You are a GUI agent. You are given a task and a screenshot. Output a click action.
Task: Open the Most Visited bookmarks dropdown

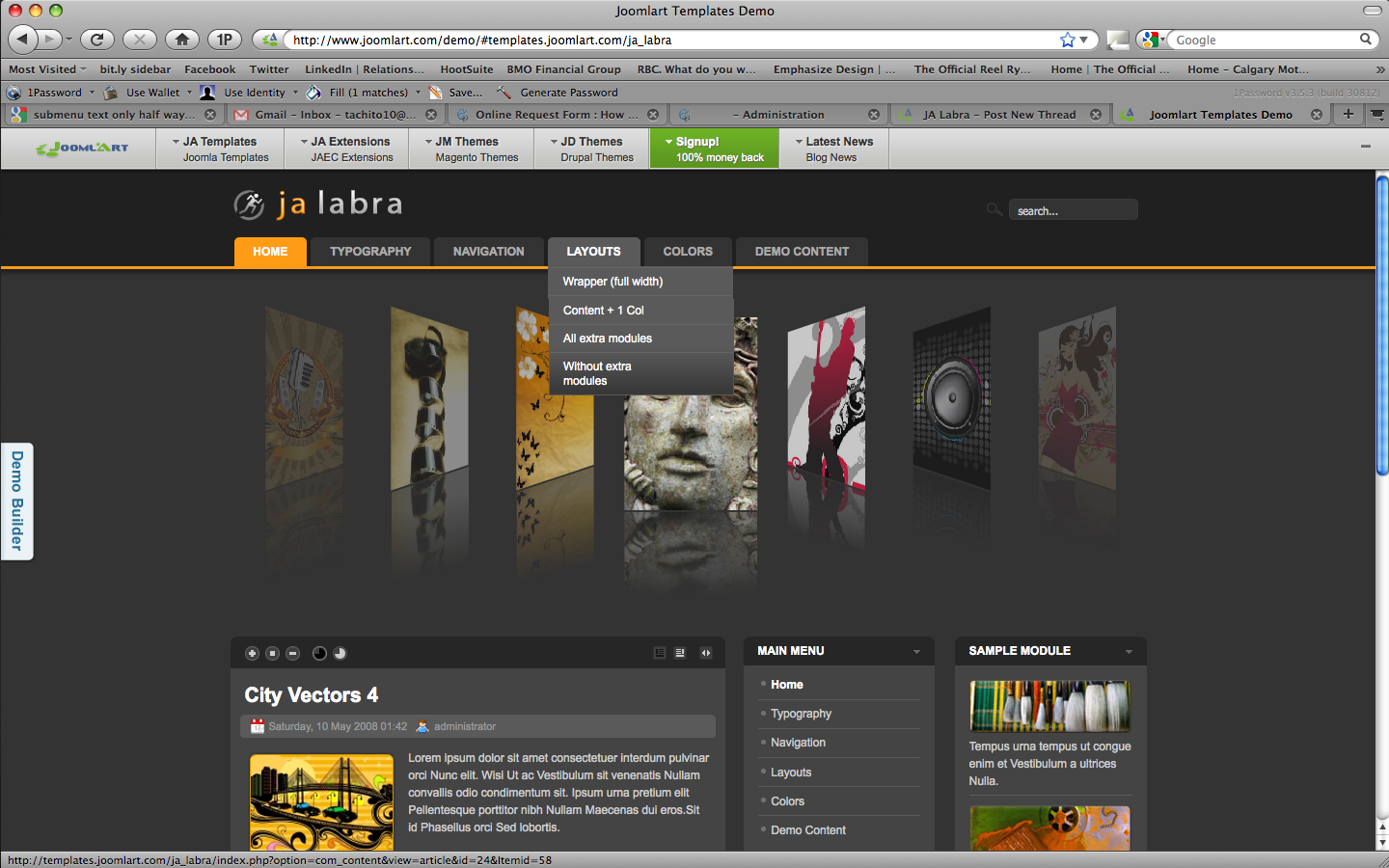47,69
